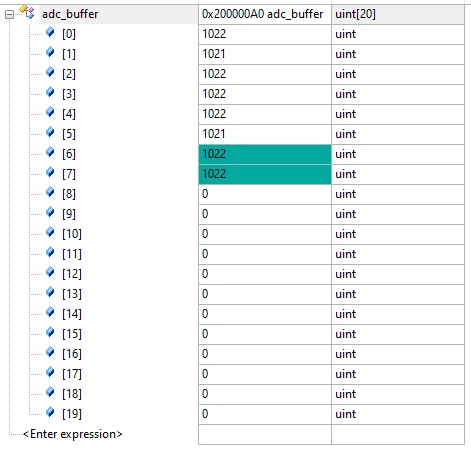Select the uint type cell of element [6]
This screenshot has height=451, width=471.
tap(398, 154)
